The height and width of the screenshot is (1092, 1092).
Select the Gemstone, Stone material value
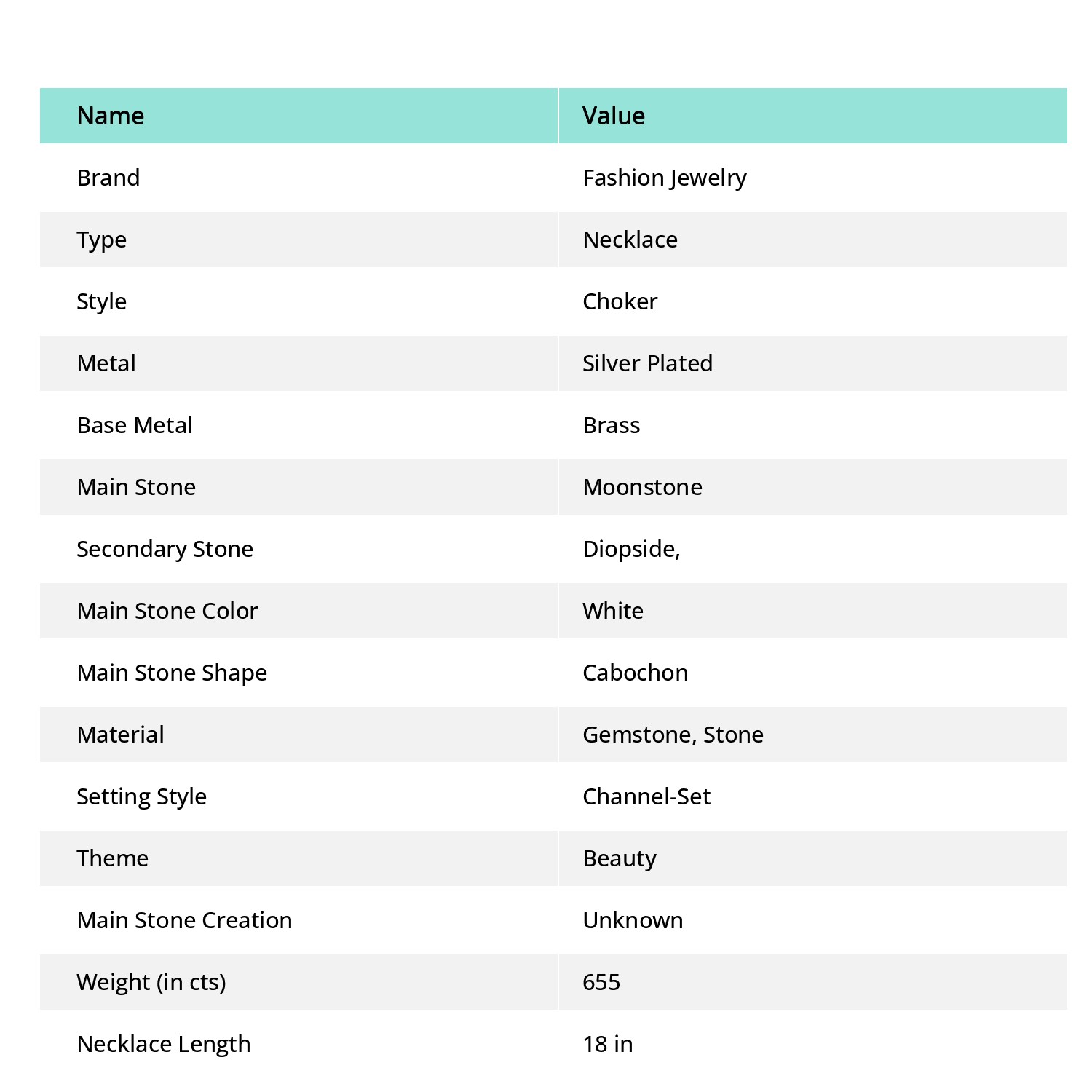click(673, 735)
